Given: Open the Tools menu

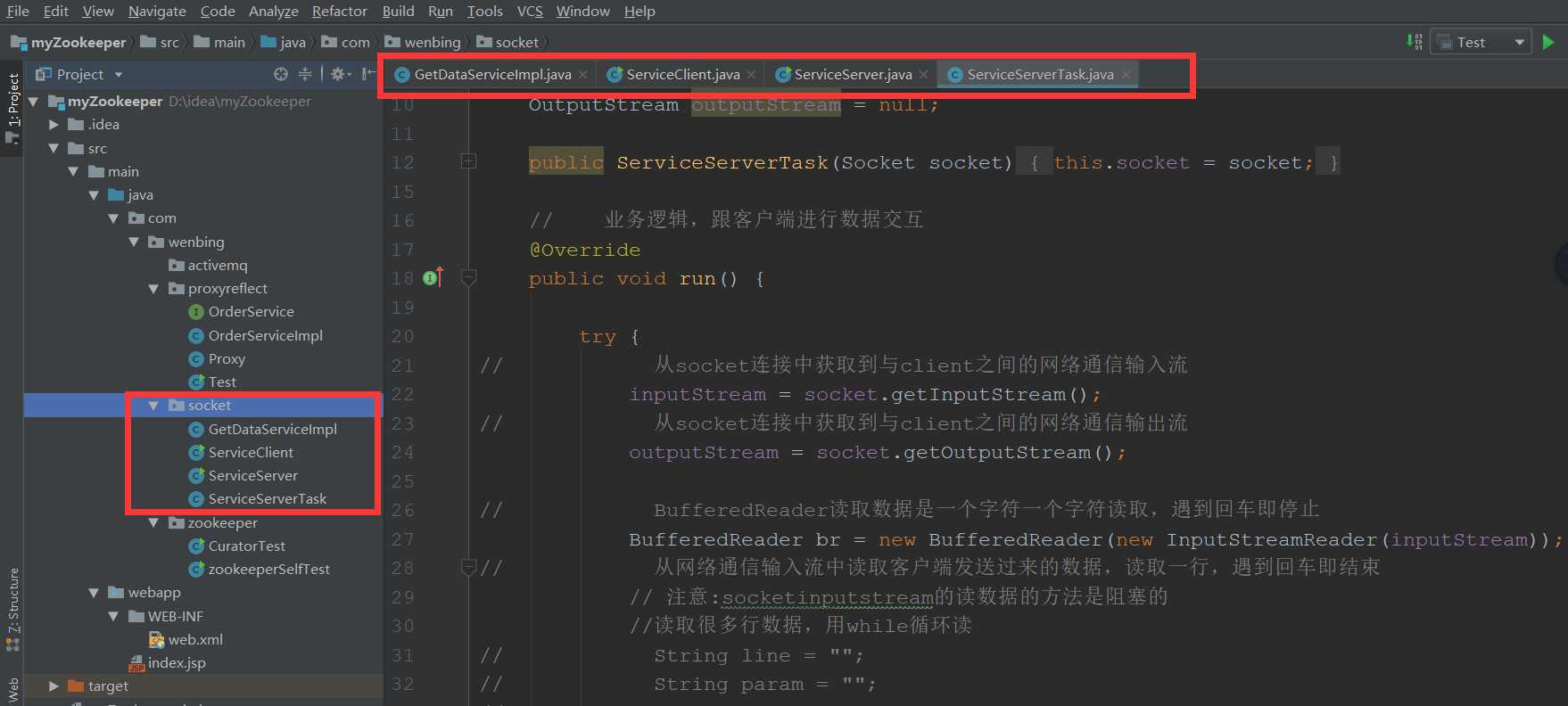Looking at the screenshot, I should pyautogui.click(x=484, y=11).
